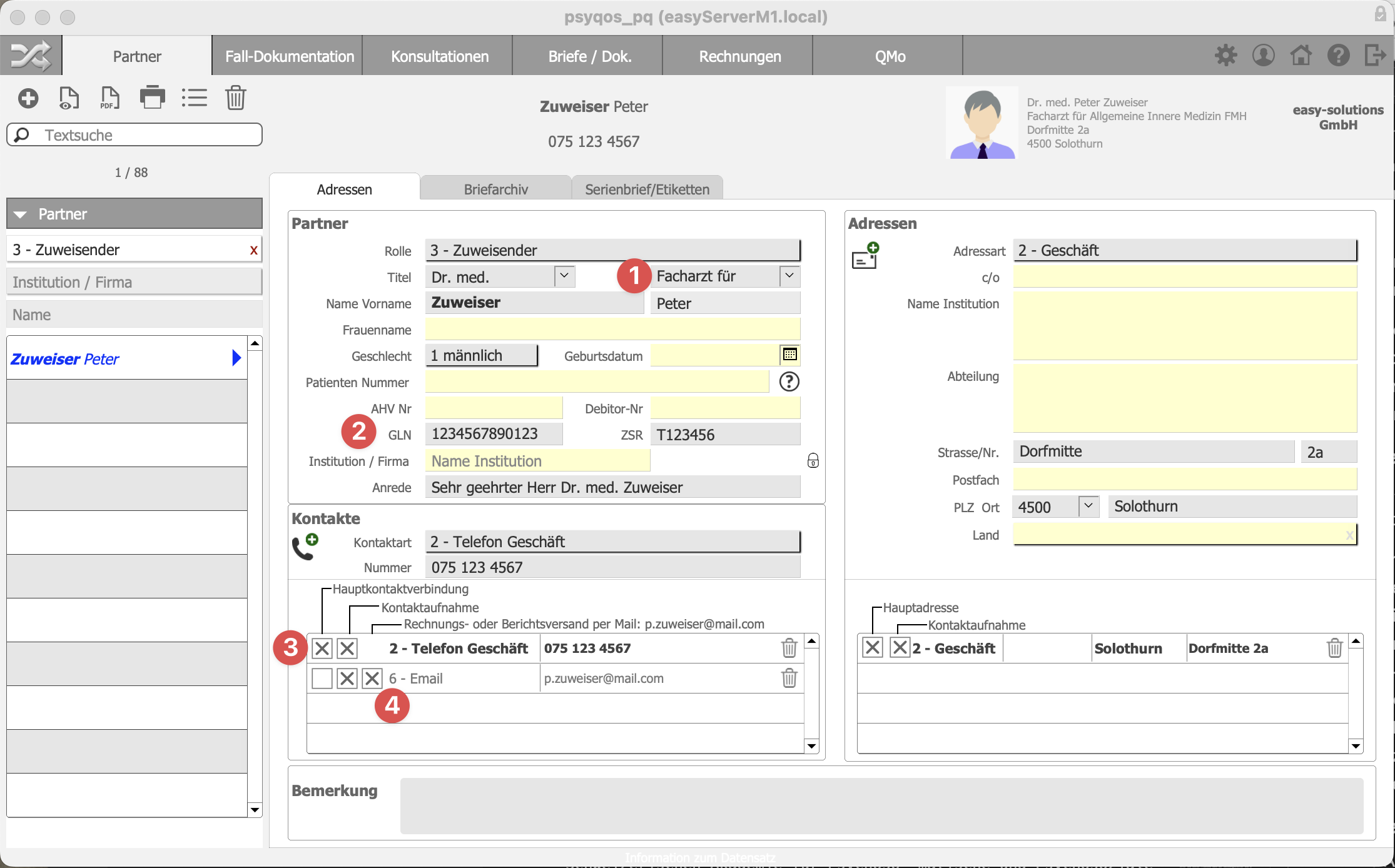Delete partner using toolbar trash icon
The height and width of the screenshot is (868, 1395).
click(x=235, y=98)
